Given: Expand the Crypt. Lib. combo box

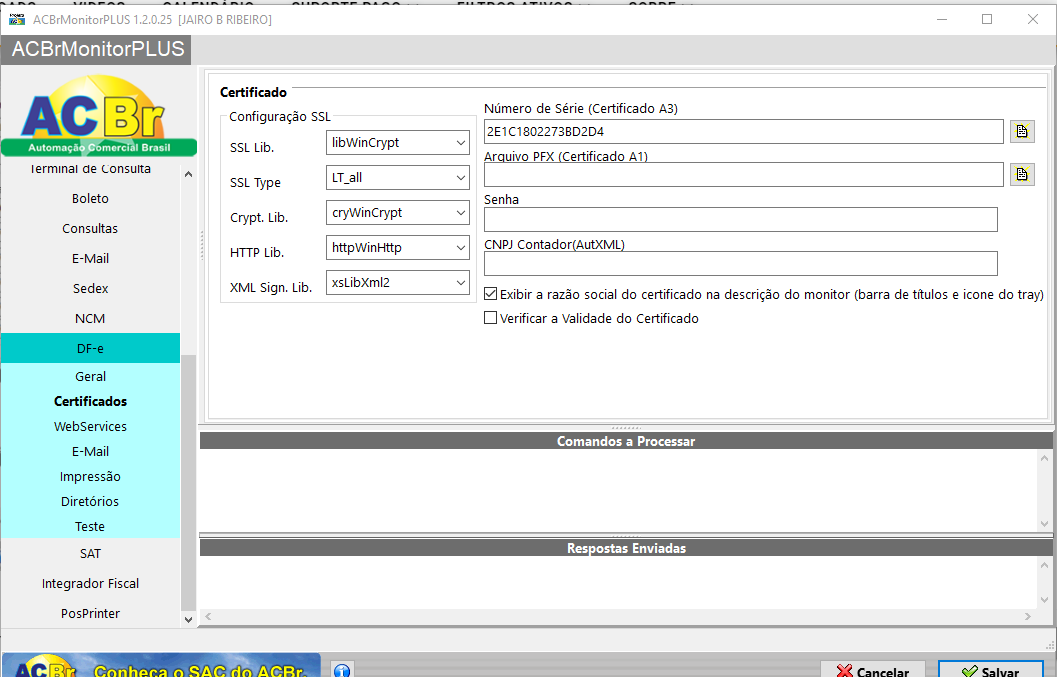Looking at the screenshot, I should point(398,213).
